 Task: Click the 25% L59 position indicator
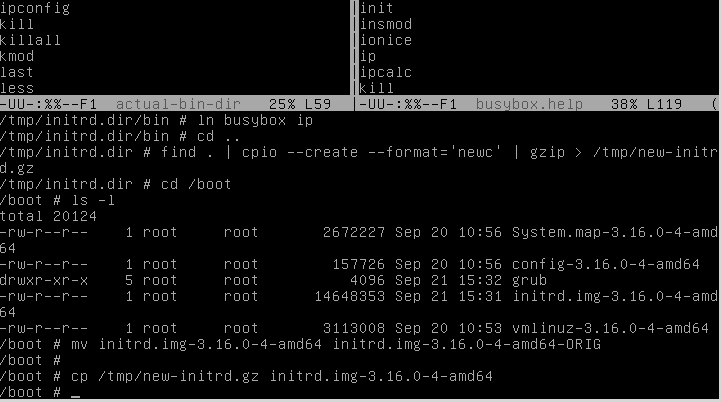click(300, 104)
